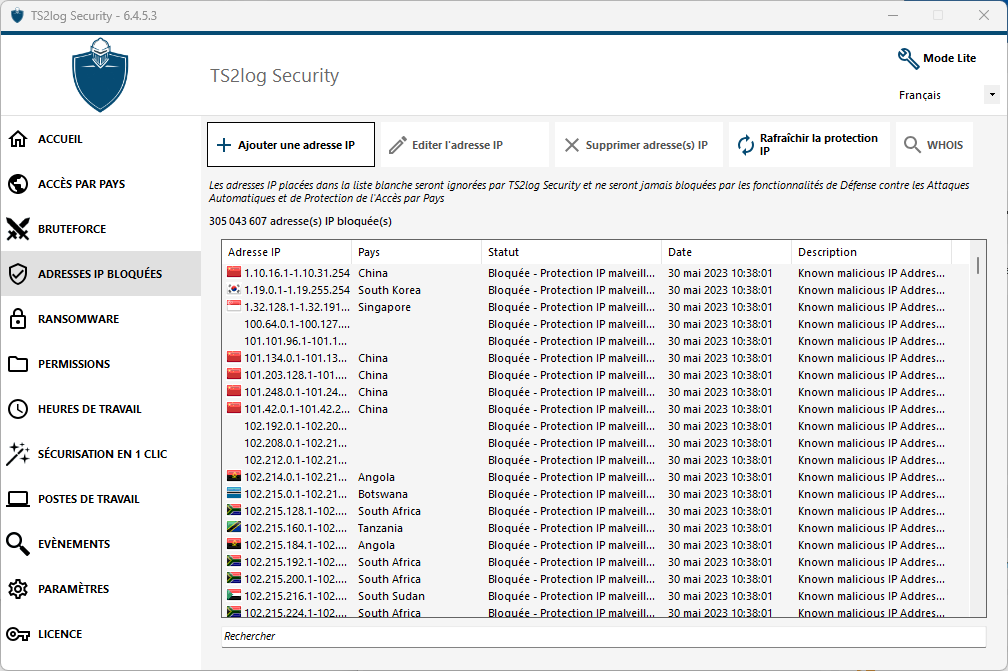Click the magnifier icon for Evènements
Viewport: 1008px width, 671px height.
[18, 544]
